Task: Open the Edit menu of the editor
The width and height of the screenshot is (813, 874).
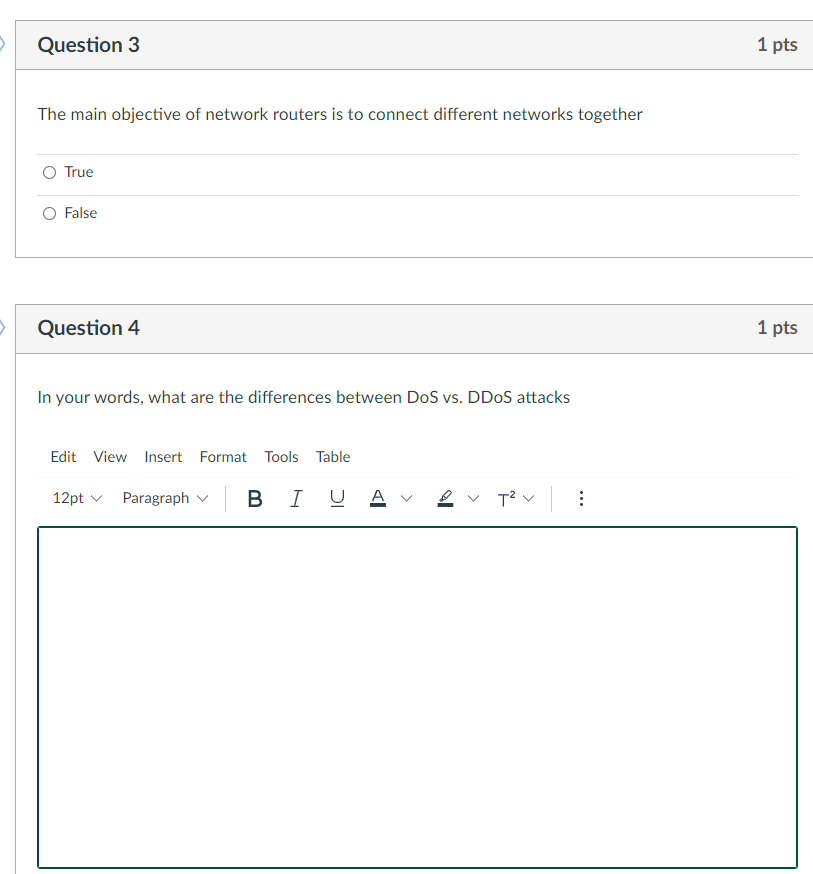Action: click(x=63, y=457)
